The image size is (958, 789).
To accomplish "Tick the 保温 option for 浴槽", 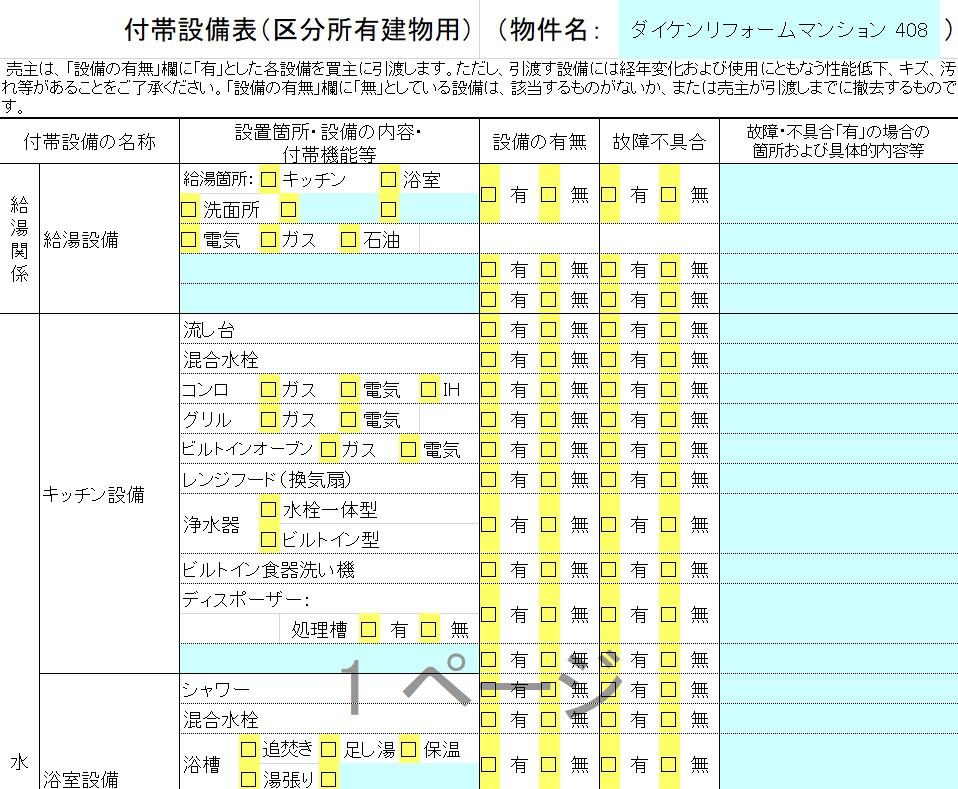I will coord(408,749).
